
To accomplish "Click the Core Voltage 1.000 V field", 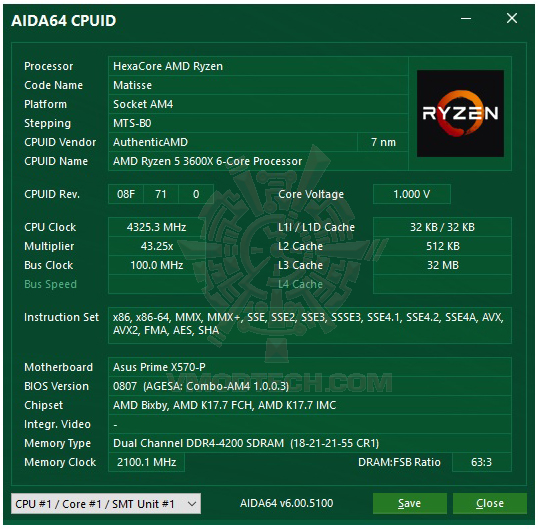I will point(411,194).
